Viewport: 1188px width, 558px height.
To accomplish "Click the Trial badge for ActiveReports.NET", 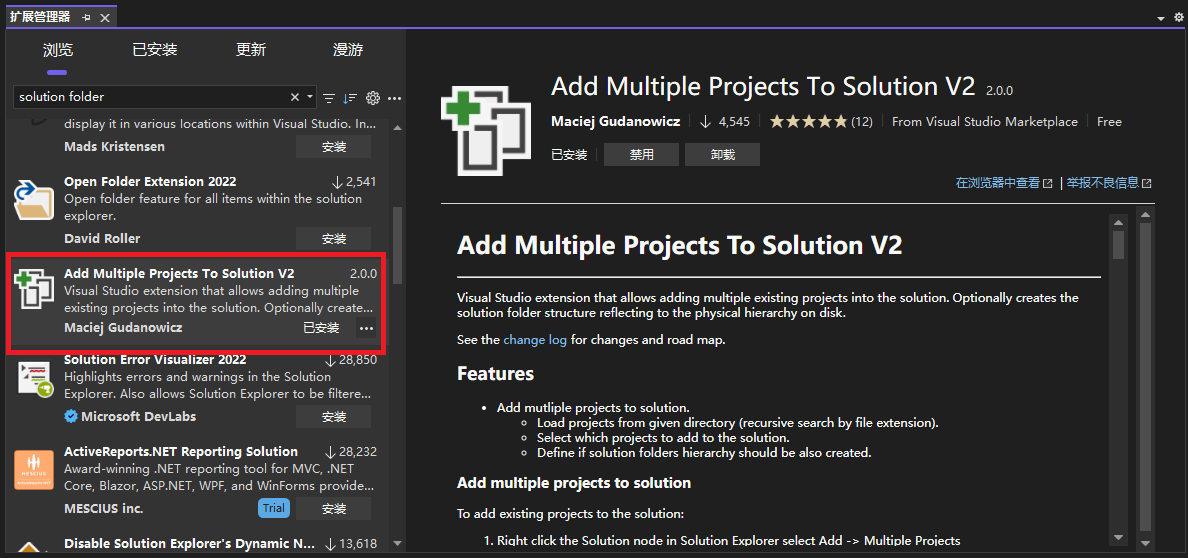I will (274, 508).
